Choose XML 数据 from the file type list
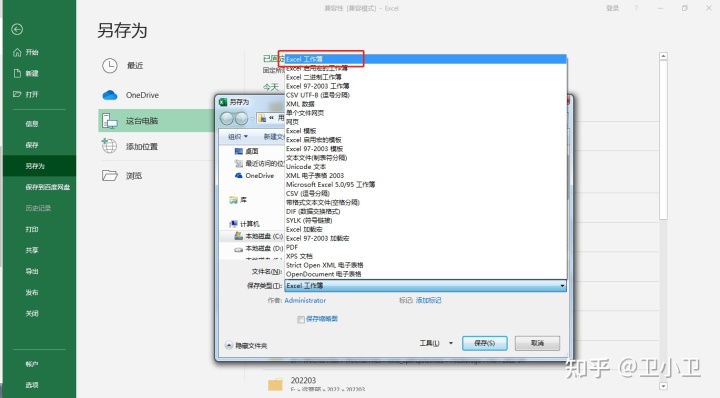Screen dimensions: 720x398 click(x=300, y=104)
